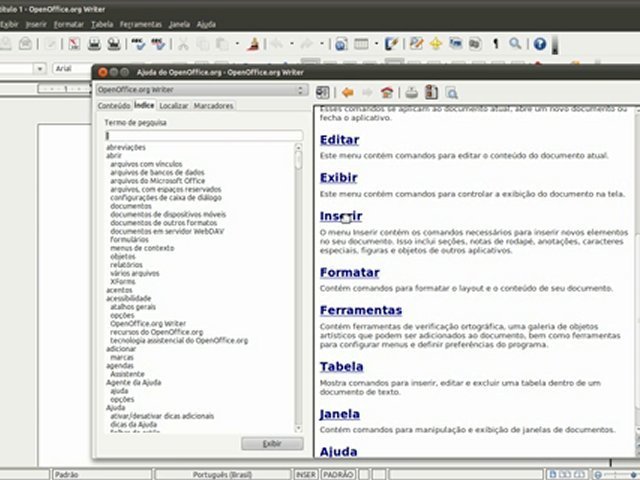Open the Editar help link
This screenshot has height=480, width=640.
(339, 140)
